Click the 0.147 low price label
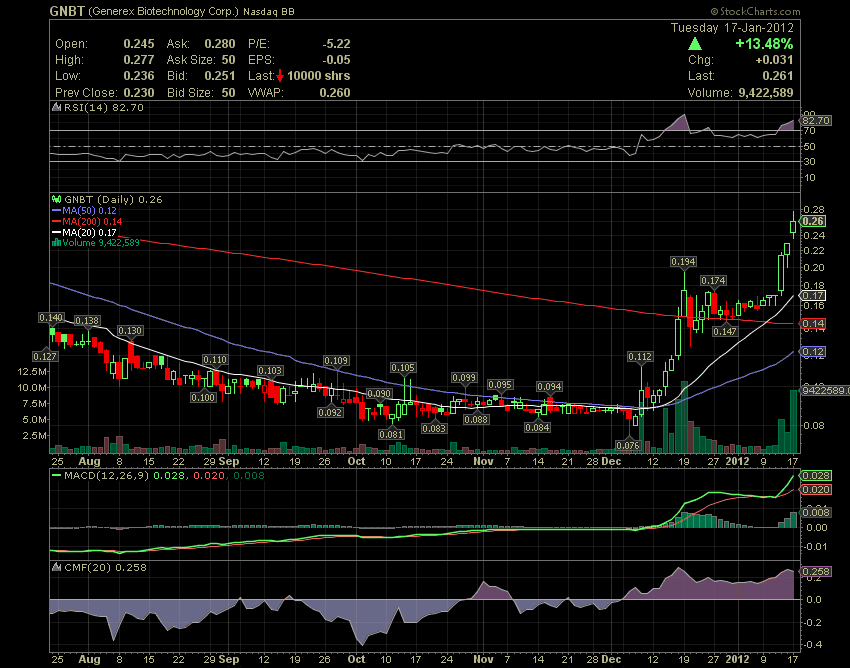 [725, 331]
